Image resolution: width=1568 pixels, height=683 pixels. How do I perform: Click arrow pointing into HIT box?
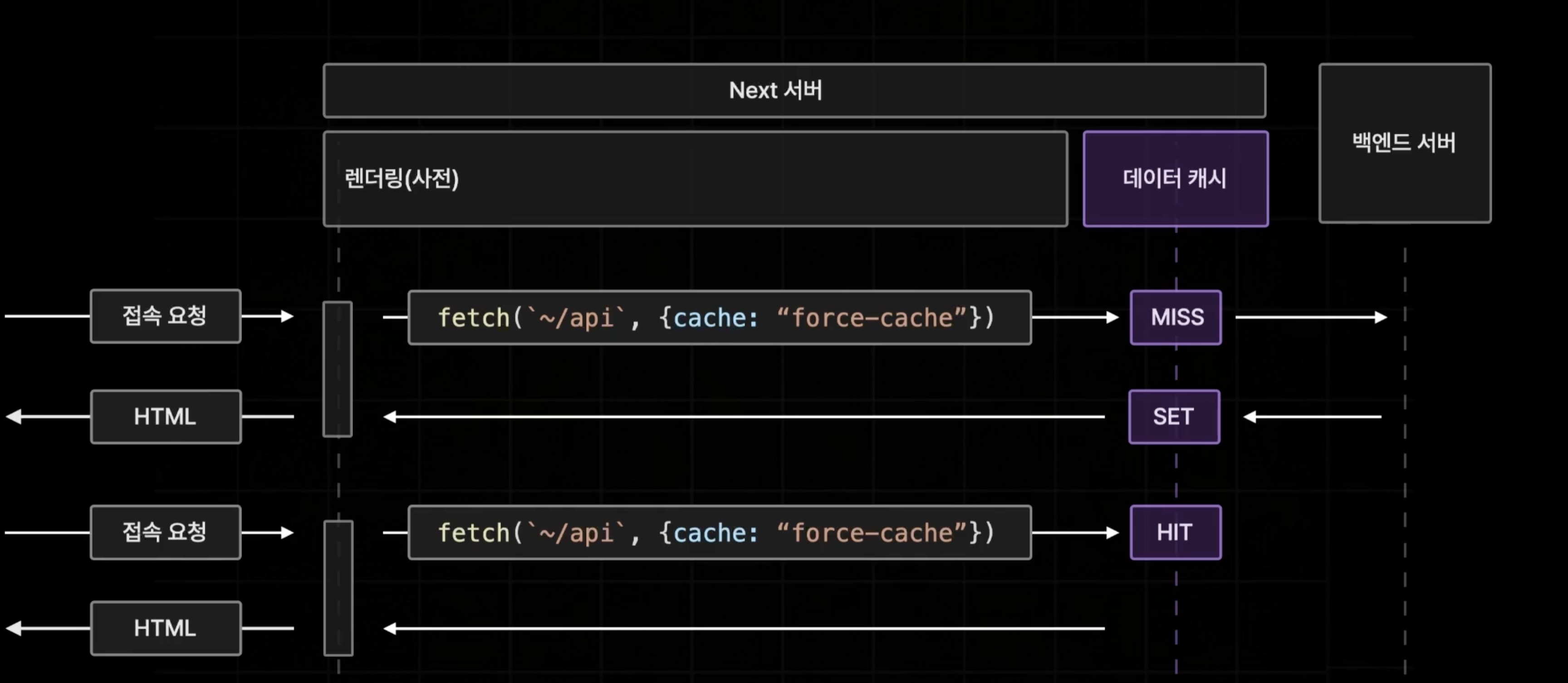[1075, 533]
